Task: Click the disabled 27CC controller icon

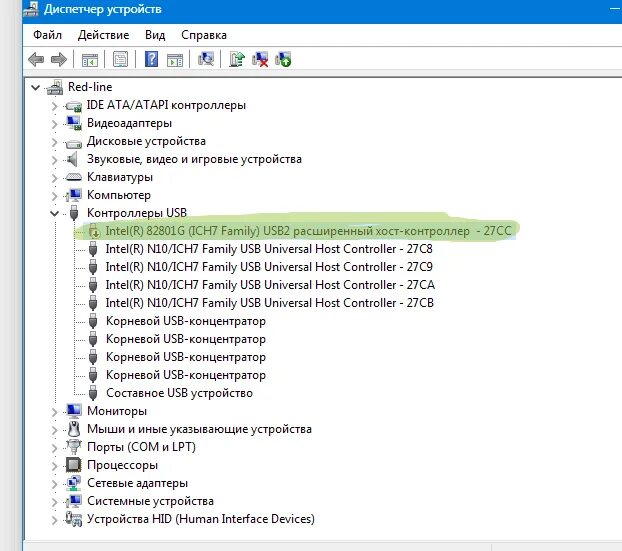Action: 94,231
